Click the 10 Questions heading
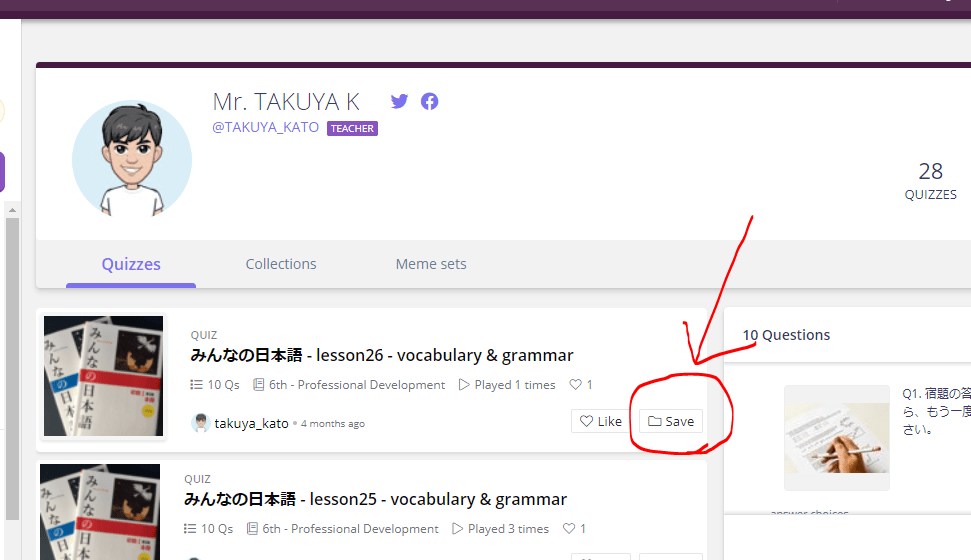Image resolution: width=971 pixels, height=560 pixels. point(786,335)
